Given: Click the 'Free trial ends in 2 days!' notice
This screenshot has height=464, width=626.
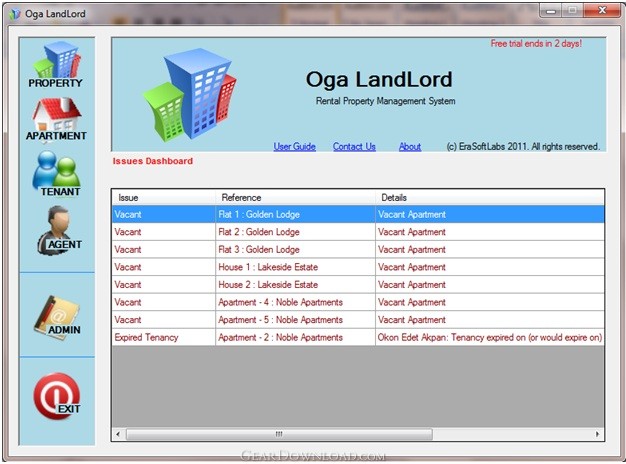Looking at the screenshot, I should click(x=536, y=44).
